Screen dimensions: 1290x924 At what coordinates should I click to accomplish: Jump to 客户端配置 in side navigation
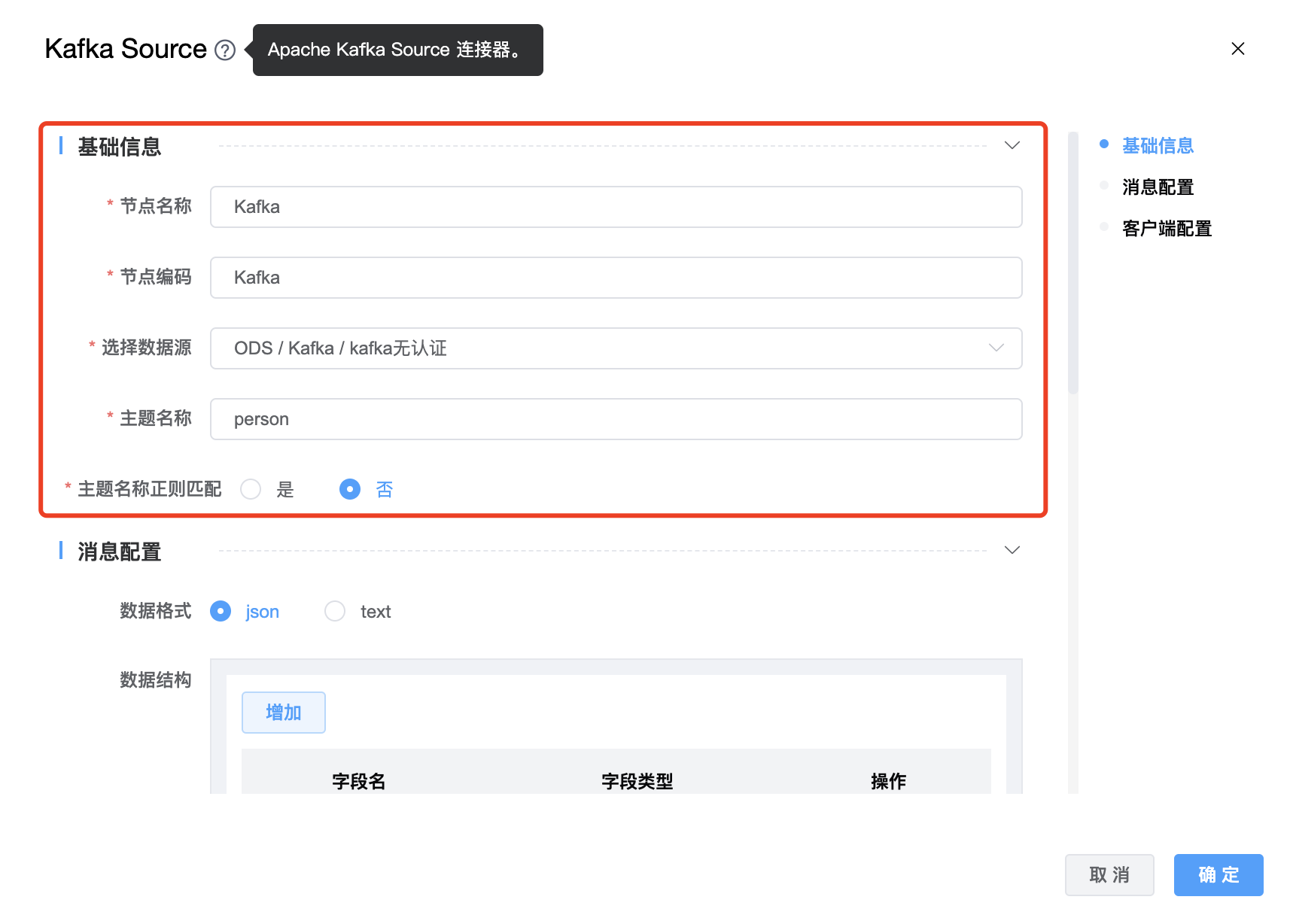click(1166, 228)
